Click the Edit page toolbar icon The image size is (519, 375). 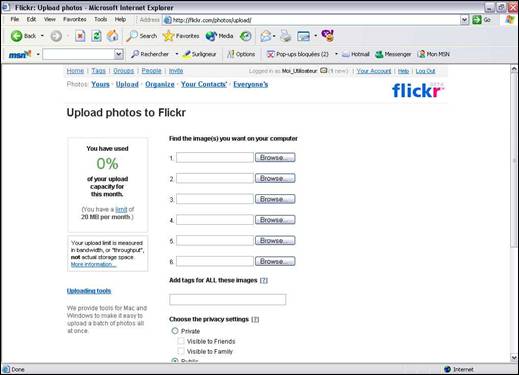click(304, 36)
